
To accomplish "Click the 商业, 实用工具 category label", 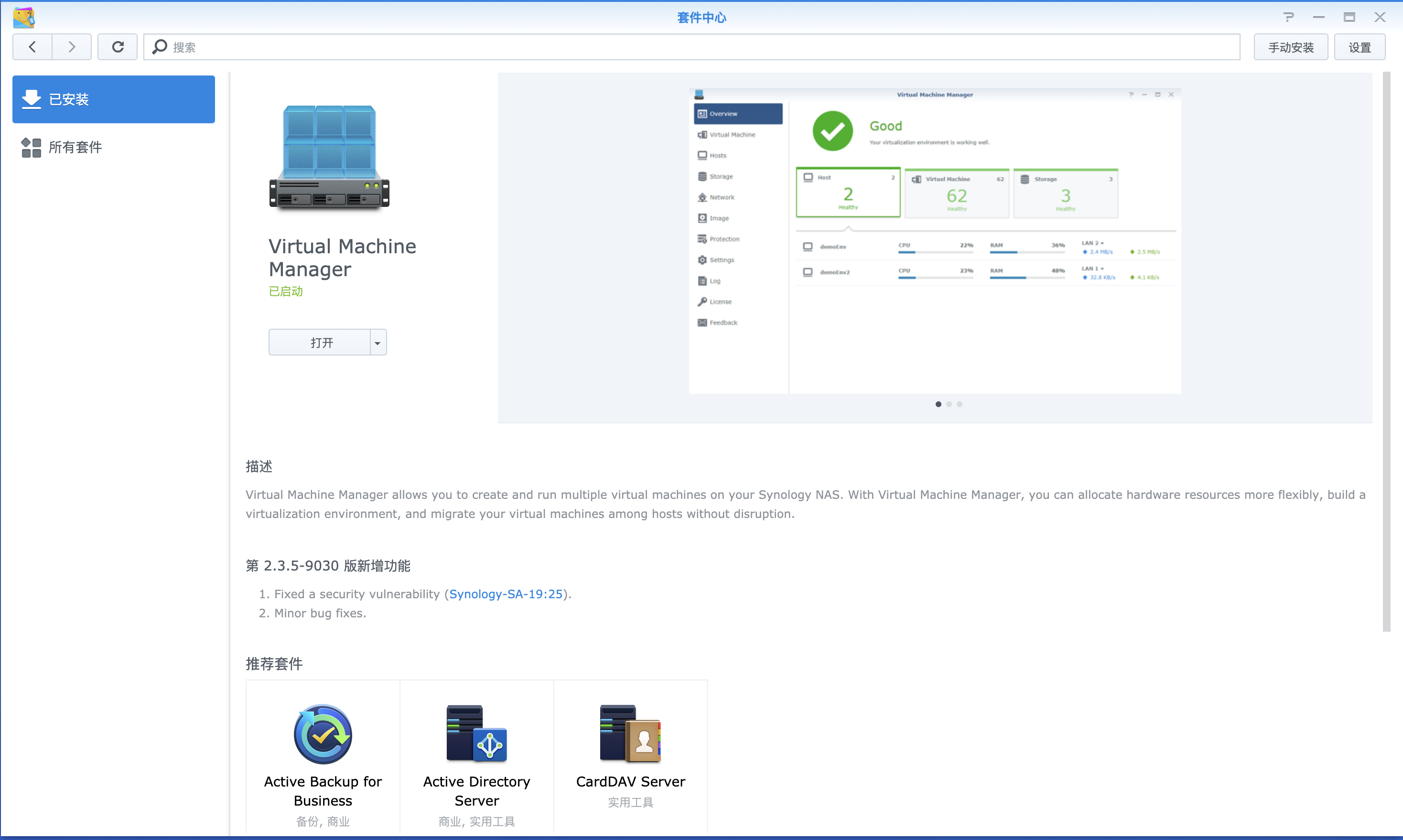I will coord(476,821).
